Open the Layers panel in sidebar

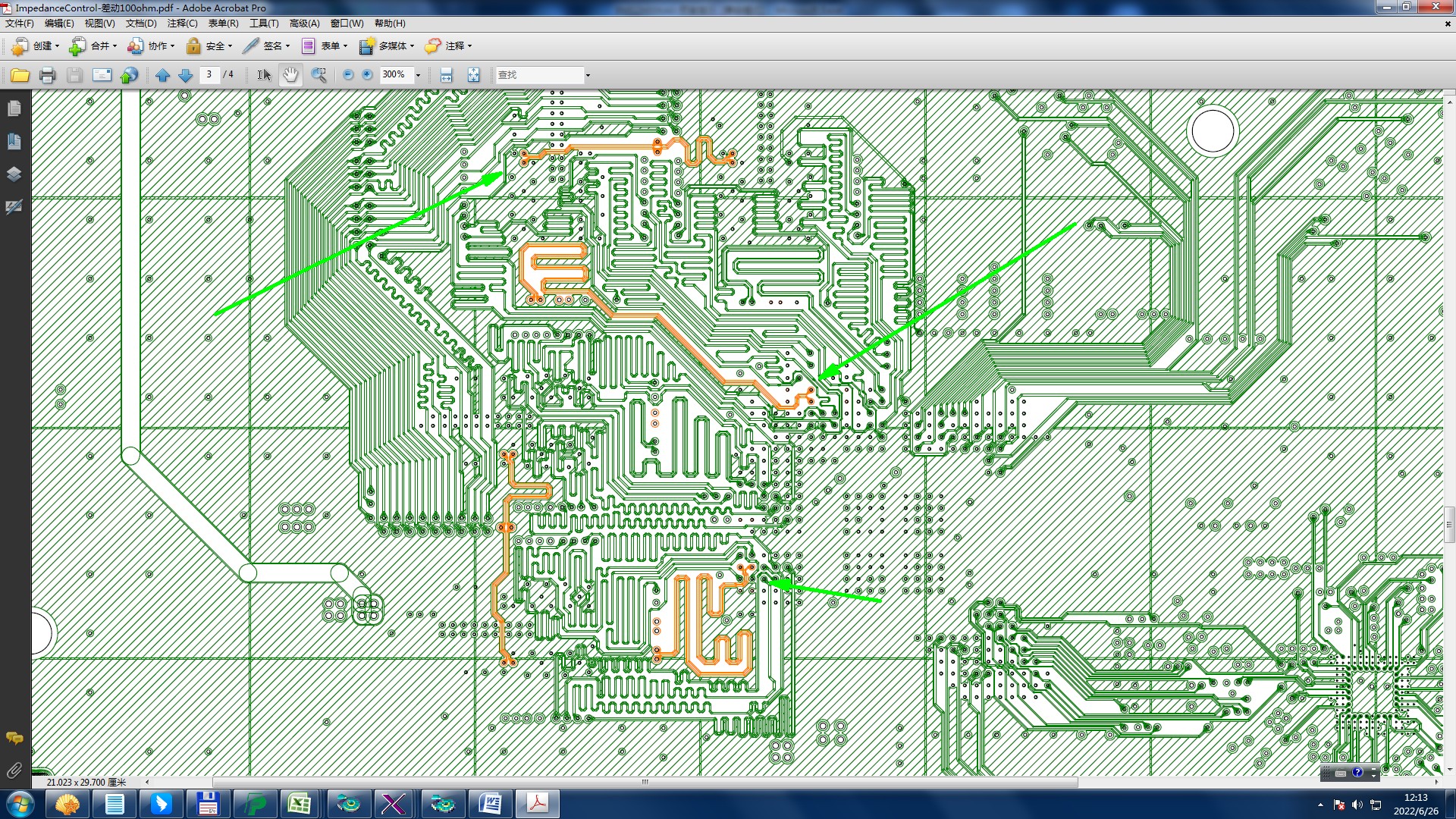tap(14, 174)
